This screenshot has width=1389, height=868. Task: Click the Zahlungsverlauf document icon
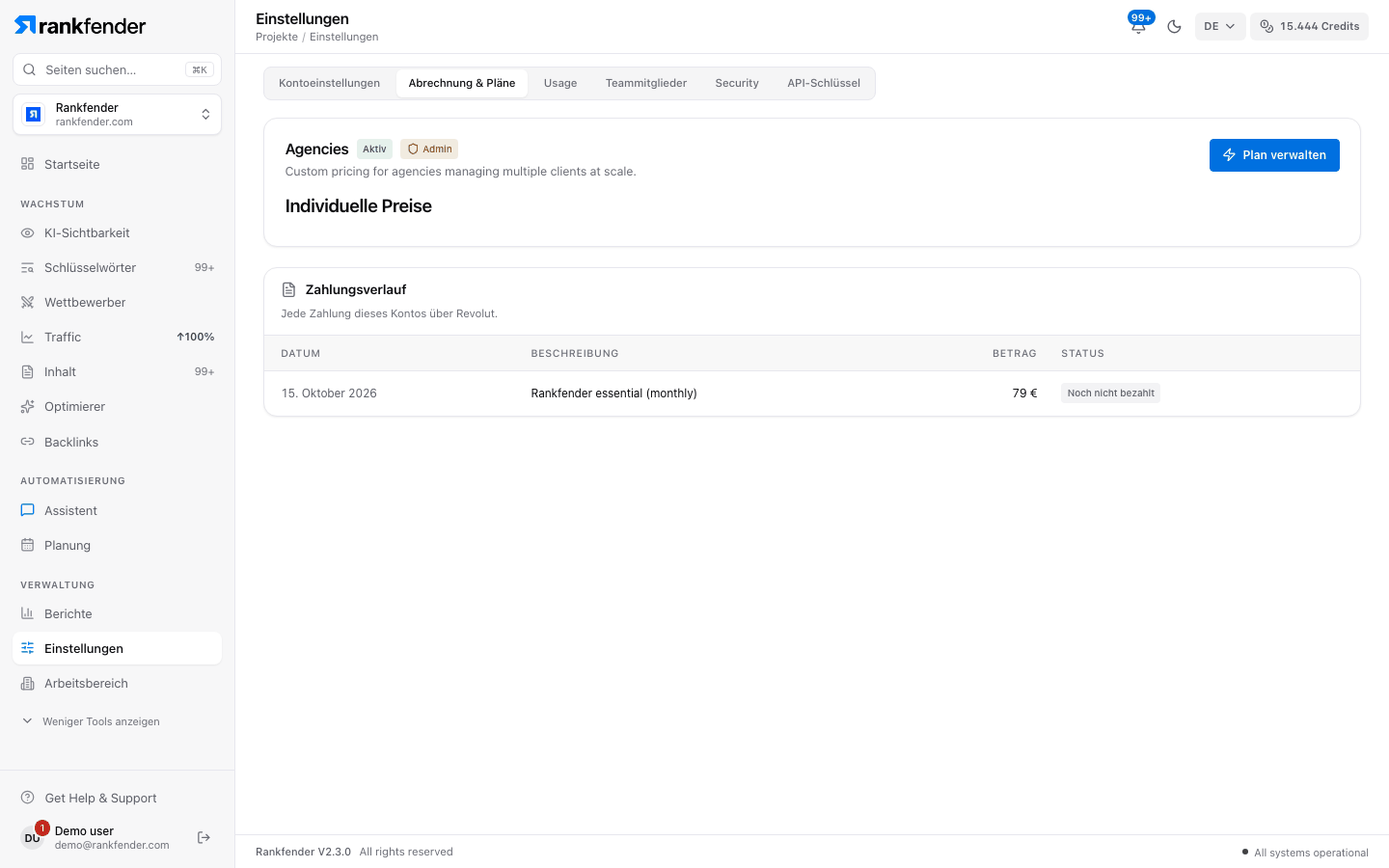pos(288,289)
